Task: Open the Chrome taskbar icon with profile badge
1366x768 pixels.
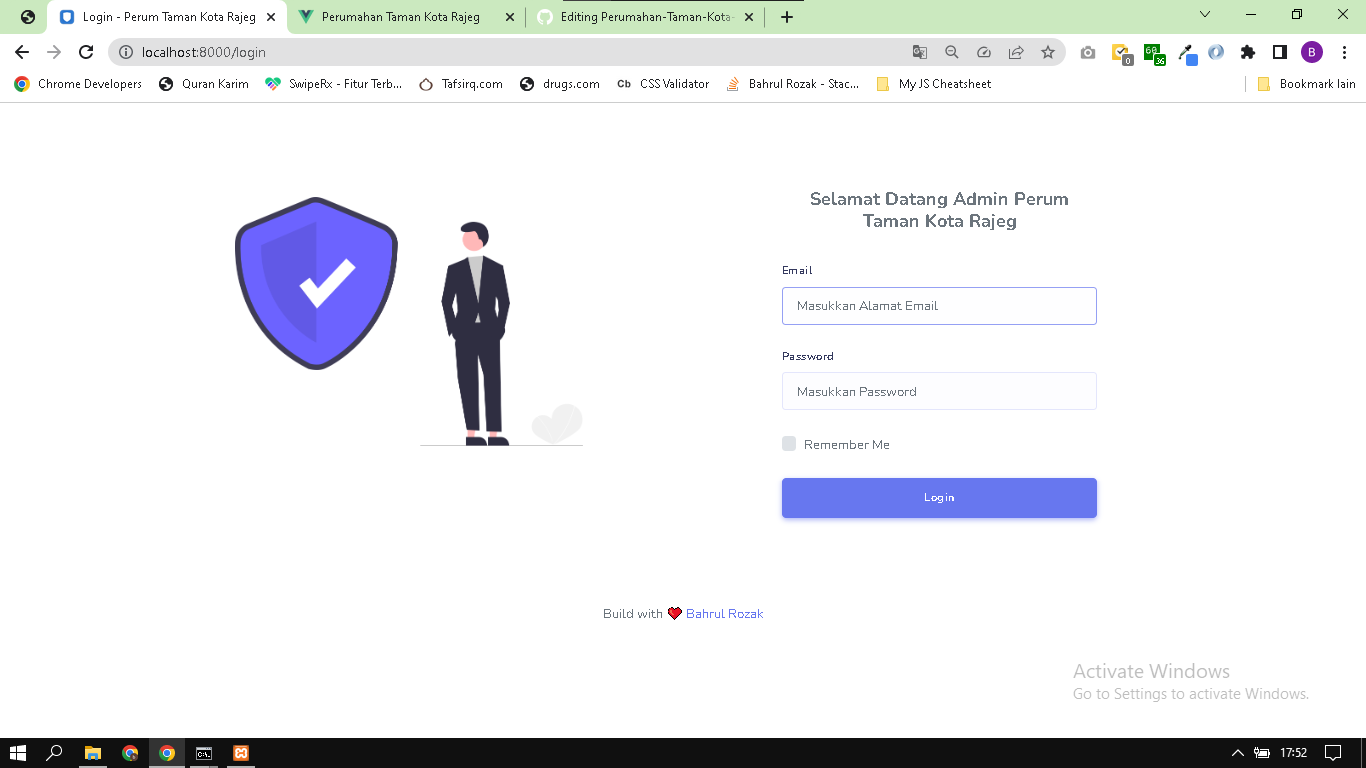Action: (x=130, y=753)
